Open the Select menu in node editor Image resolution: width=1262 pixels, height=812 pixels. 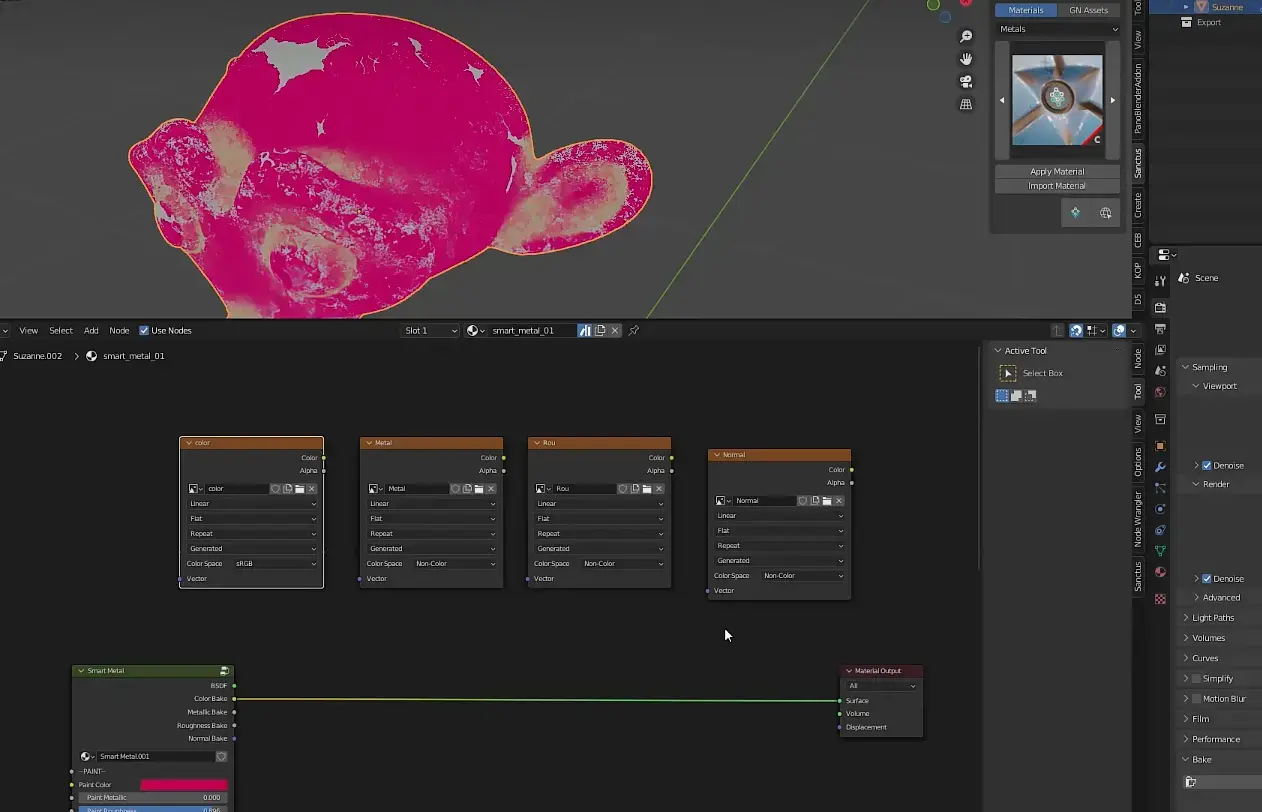tap(61, 331)
